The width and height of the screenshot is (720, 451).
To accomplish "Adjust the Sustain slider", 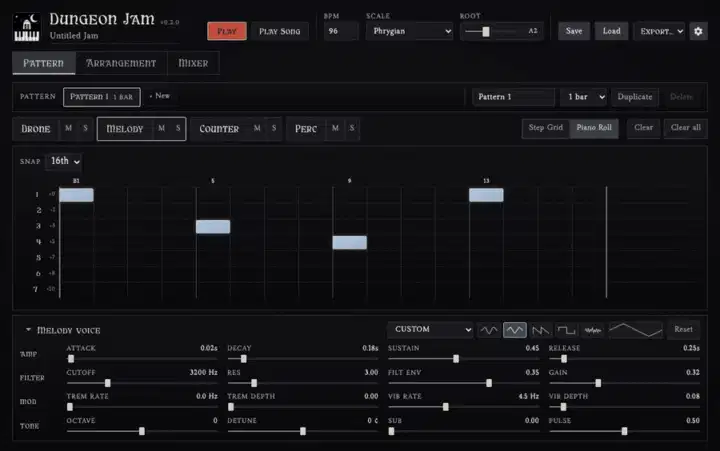I will pyautogui.click(x=463, y=359).
